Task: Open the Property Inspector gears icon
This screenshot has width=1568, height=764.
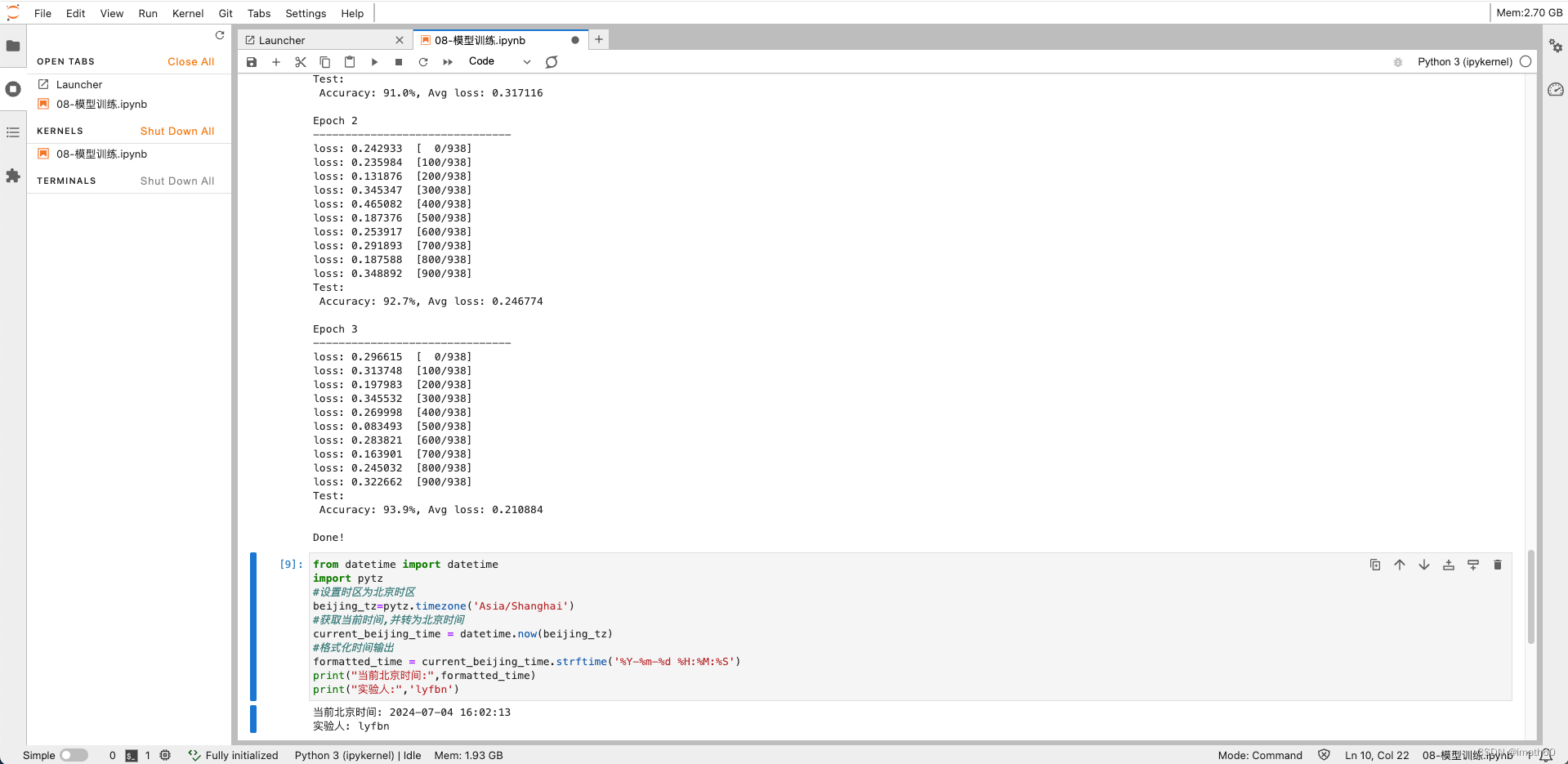Action: [1556, 47]
